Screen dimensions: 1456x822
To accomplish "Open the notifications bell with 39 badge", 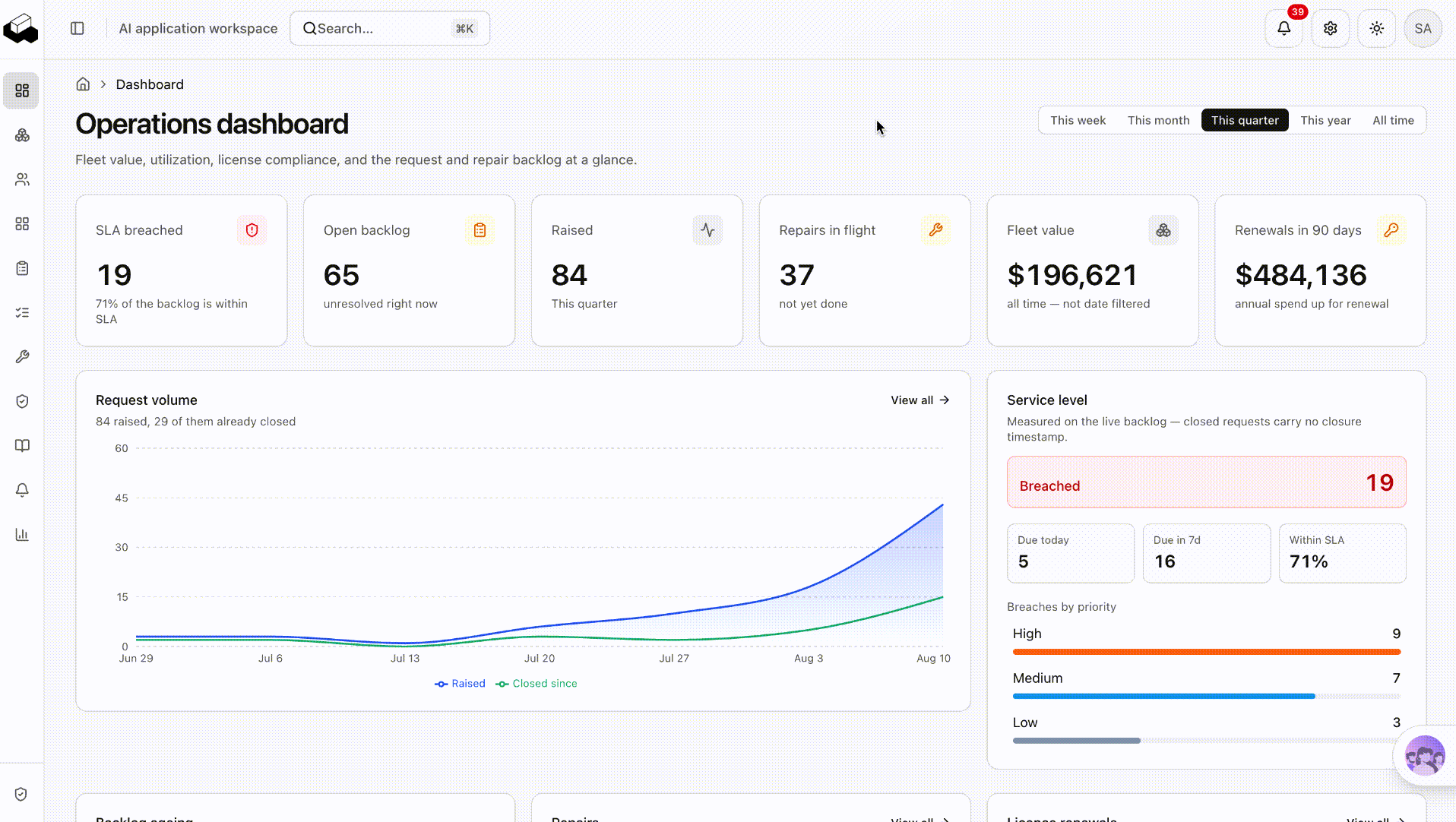I will [1284, 28].
